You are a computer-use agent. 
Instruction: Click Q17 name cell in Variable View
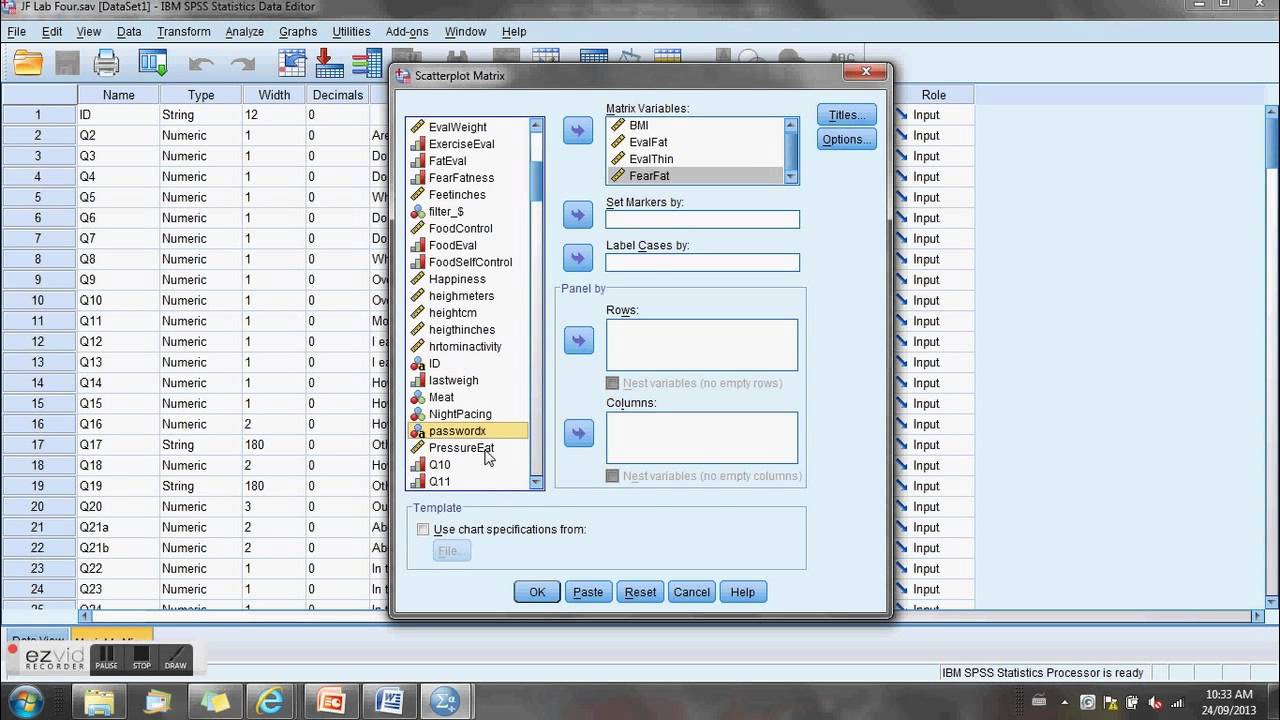[x=118, y=445]
